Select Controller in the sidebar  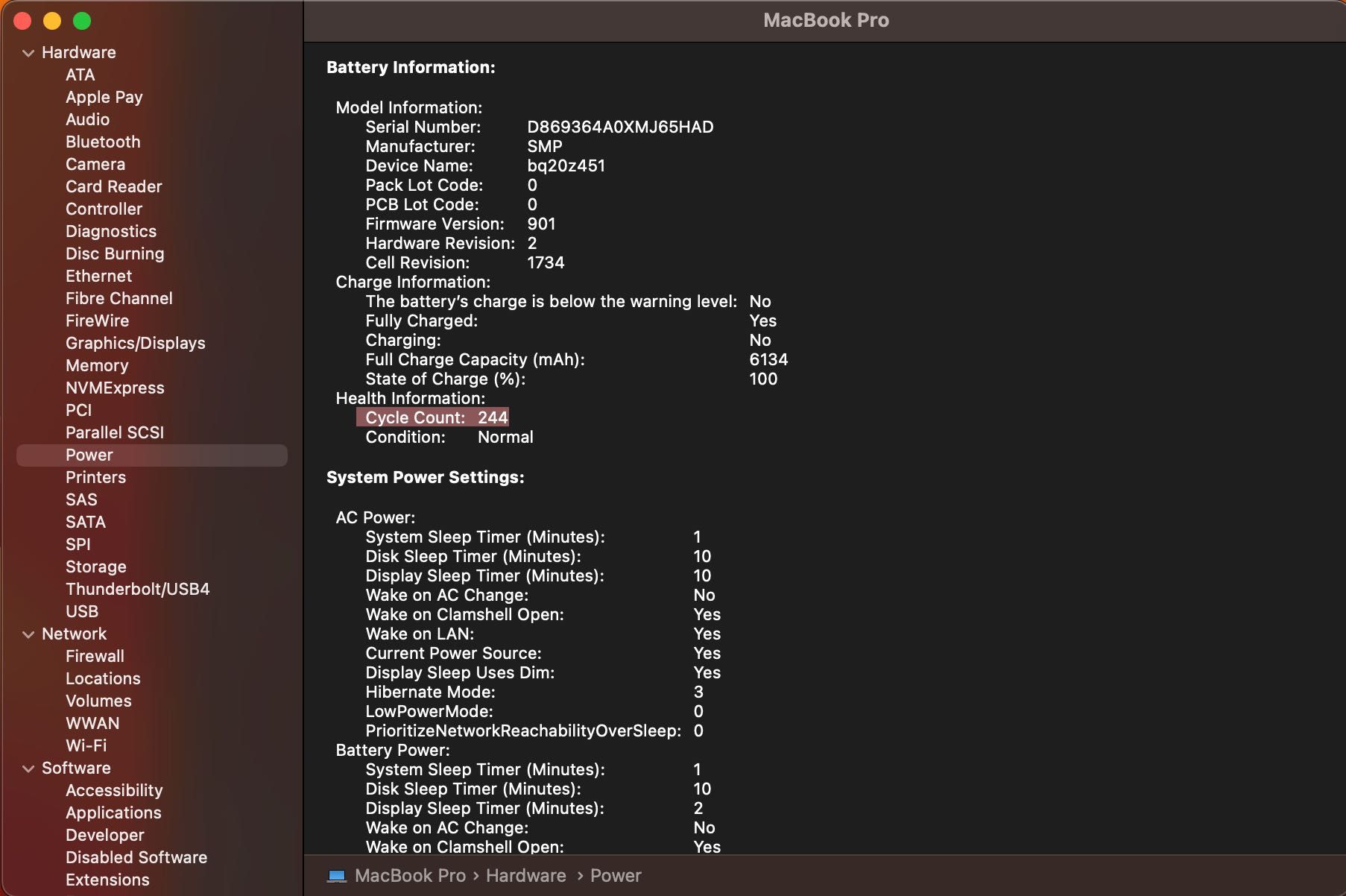coord(104,209)
